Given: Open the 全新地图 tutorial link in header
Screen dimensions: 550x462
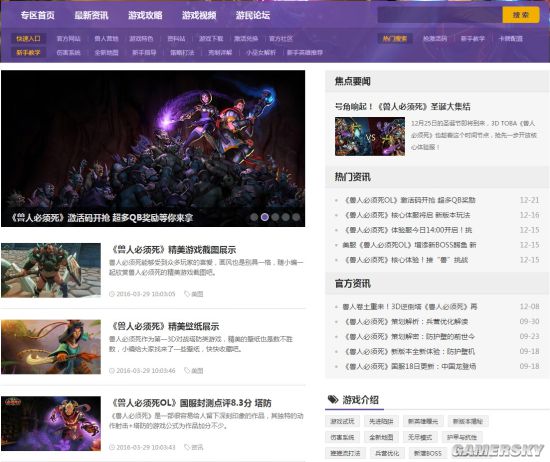Looking at the screenshot, I should point(106,53).
